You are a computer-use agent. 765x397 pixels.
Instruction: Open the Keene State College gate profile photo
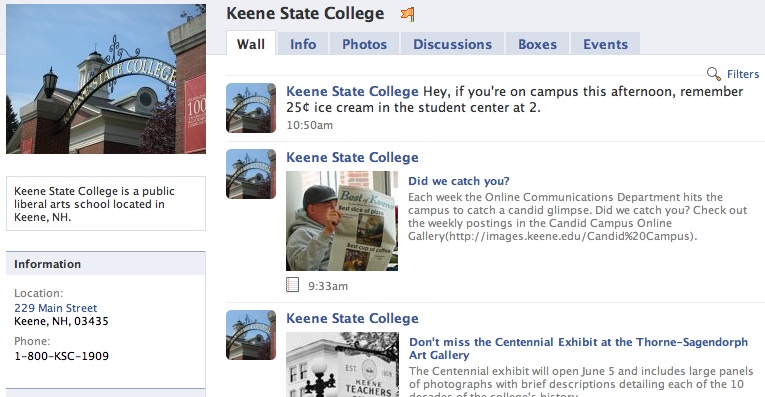pyautogui.click(x=106, y=79)
